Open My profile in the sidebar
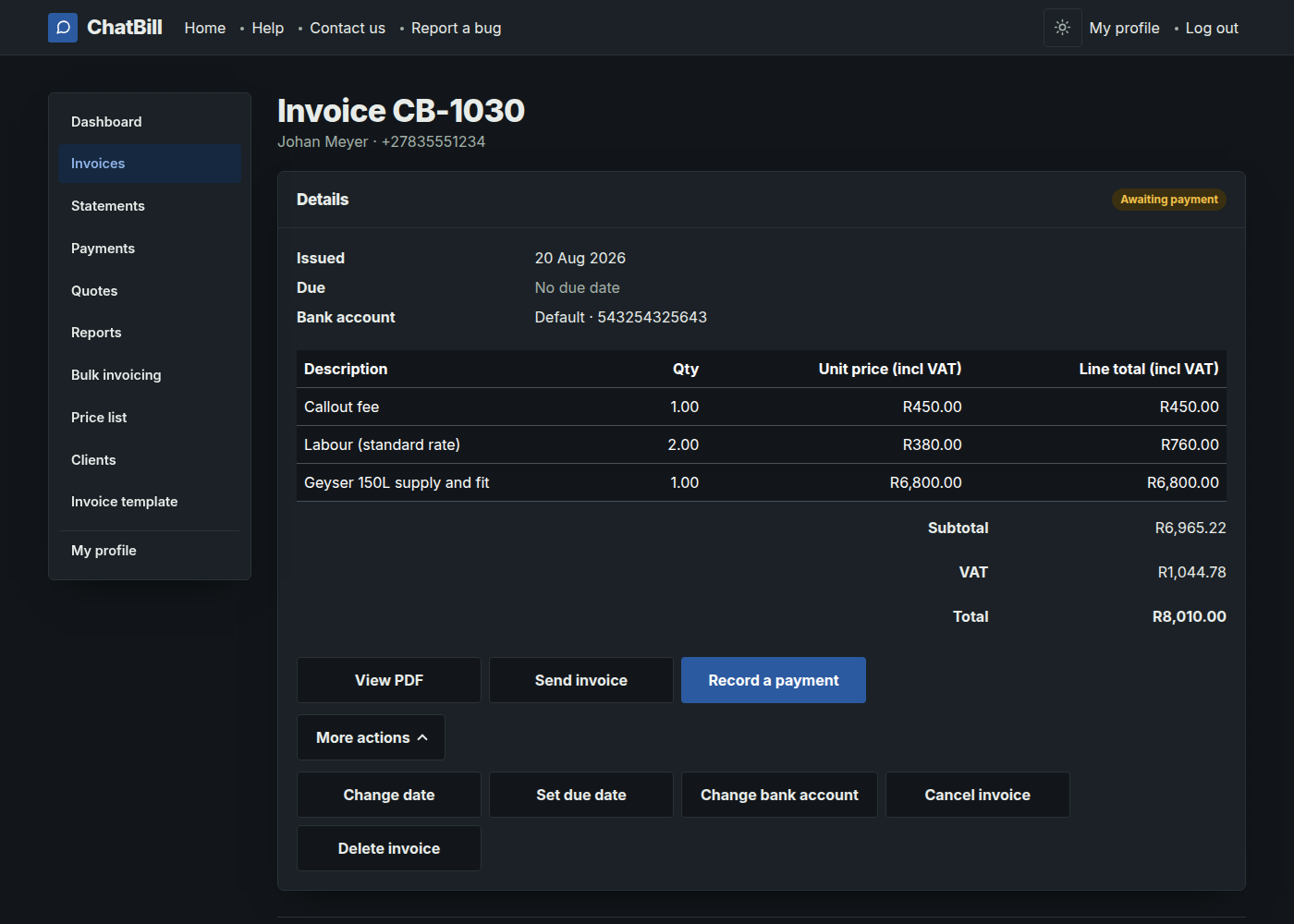Image resolution: width=1294 pixels, height=924 pixels. [150, 551]
